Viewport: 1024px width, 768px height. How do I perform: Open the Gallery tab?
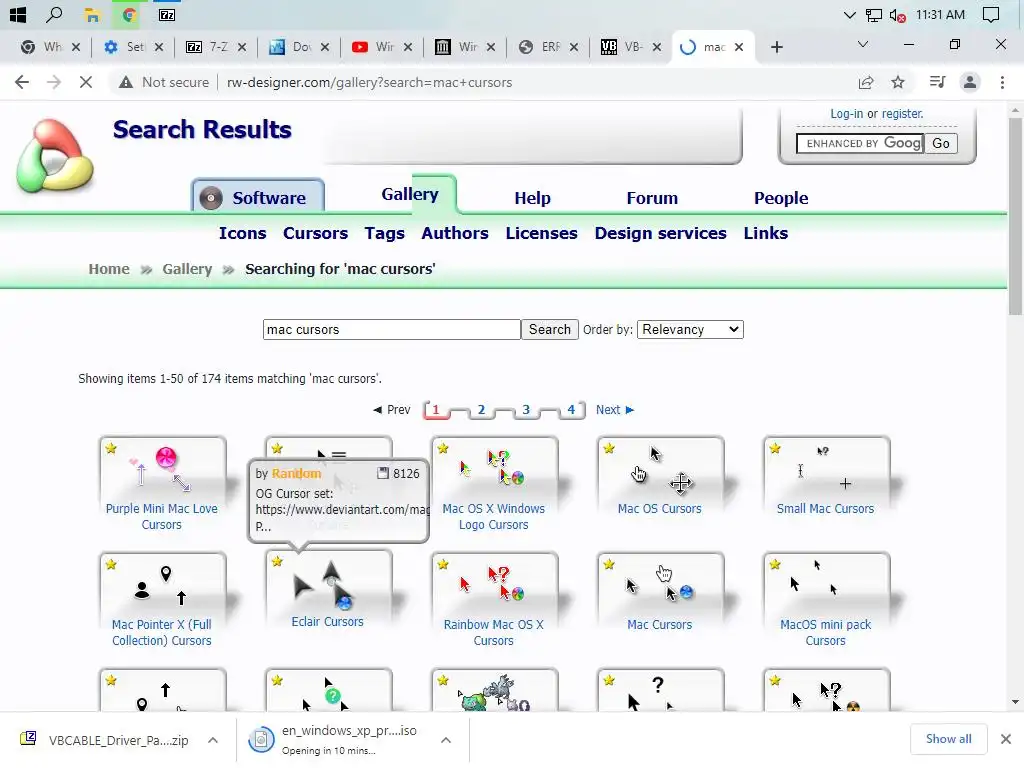(410, 194)
